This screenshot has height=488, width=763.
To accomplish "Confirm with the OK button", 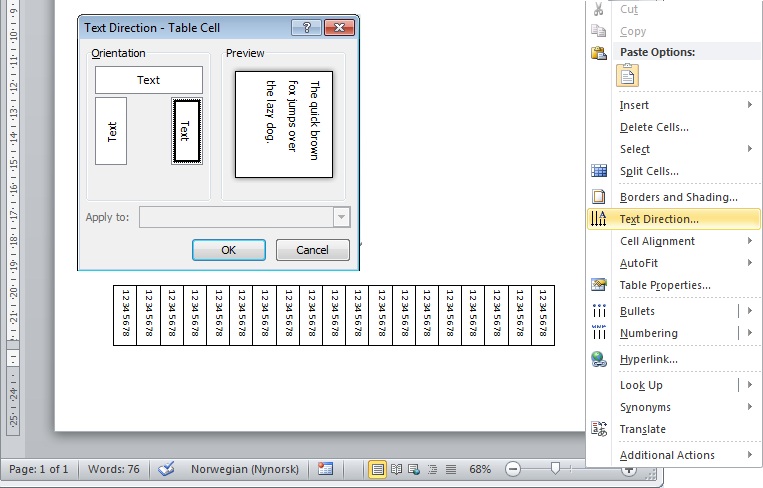I will (229, 250).
